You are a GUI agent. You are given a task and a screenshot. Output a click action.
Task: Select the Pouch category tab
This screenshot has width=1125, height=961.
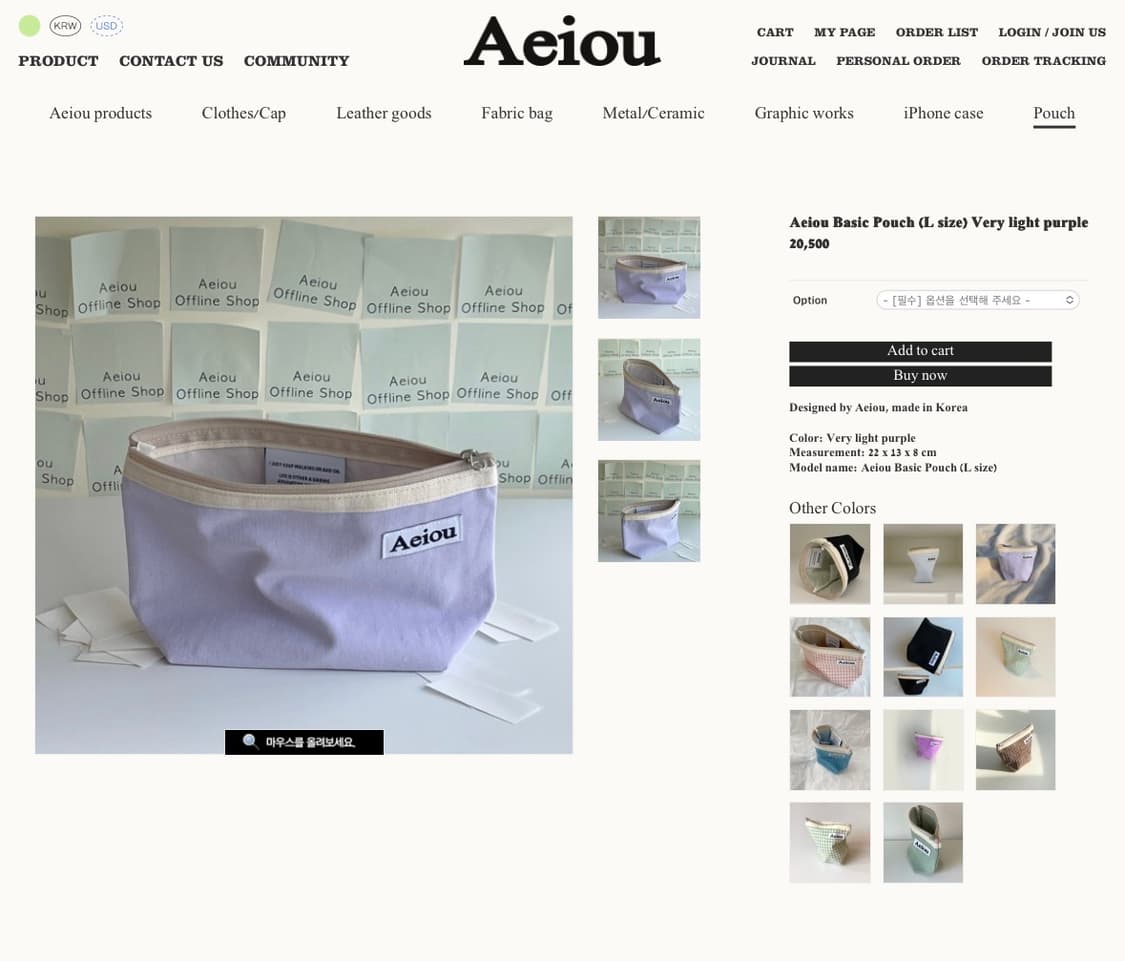[x=1054, y=113]
